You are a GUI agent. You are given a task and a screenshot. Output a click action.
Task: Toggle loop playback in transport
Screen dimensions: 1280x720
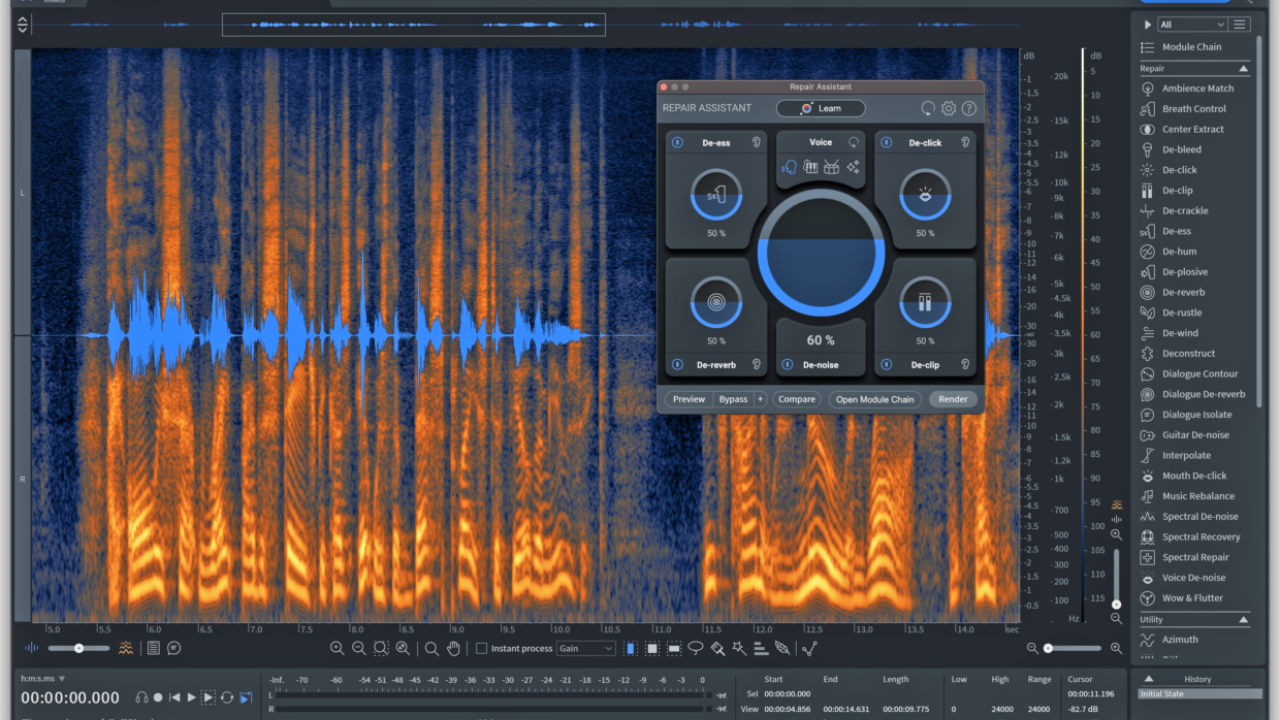[227, 697]
